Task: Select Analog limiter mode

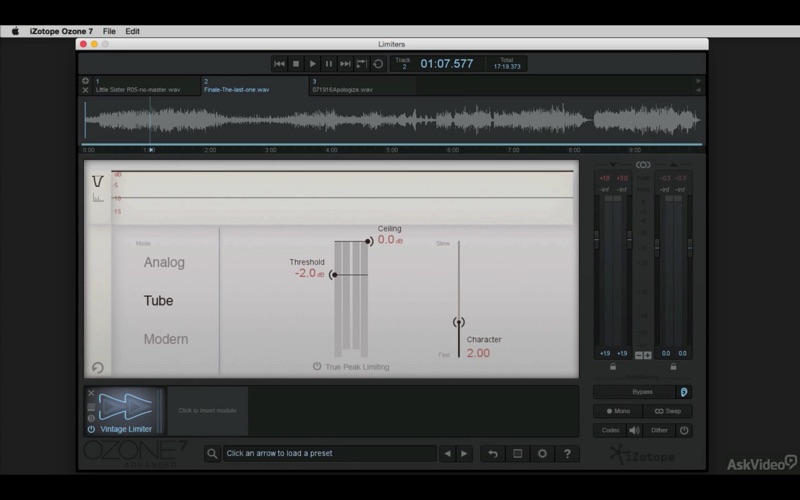Action: coord(164,262)
